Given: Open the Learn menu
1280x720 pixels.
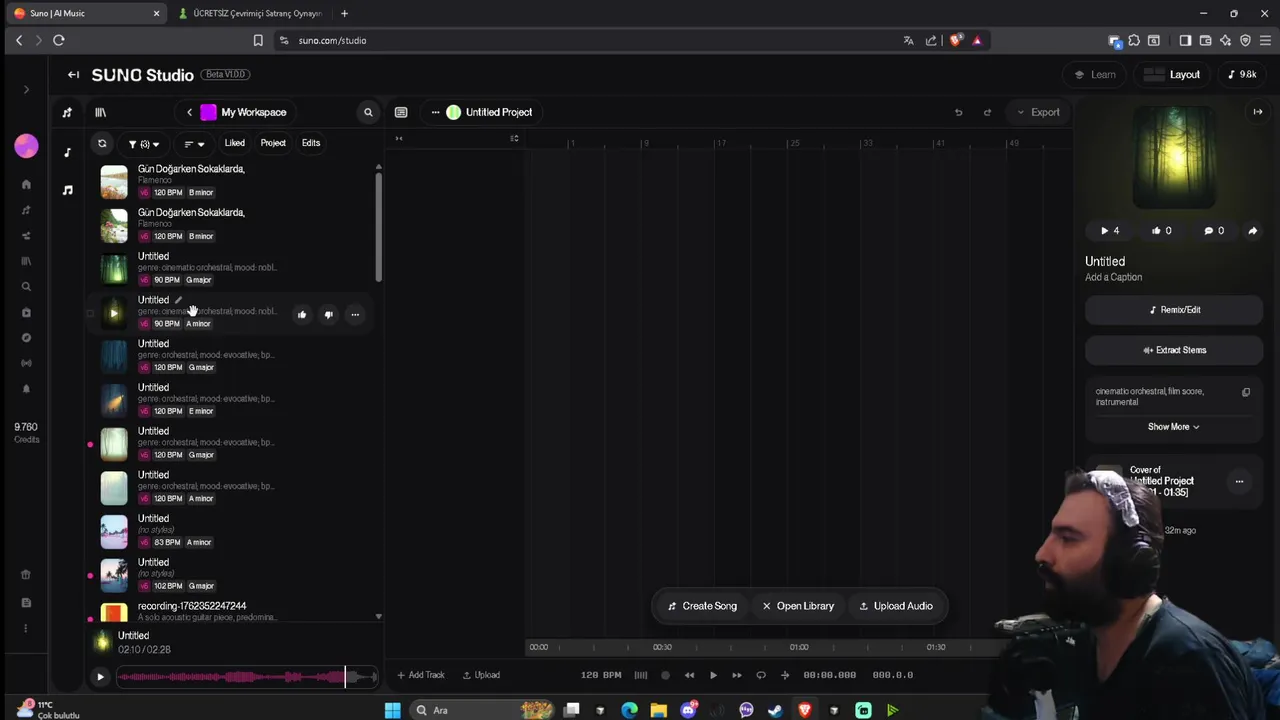Looking at the screenshot, I should point(1094,75).
